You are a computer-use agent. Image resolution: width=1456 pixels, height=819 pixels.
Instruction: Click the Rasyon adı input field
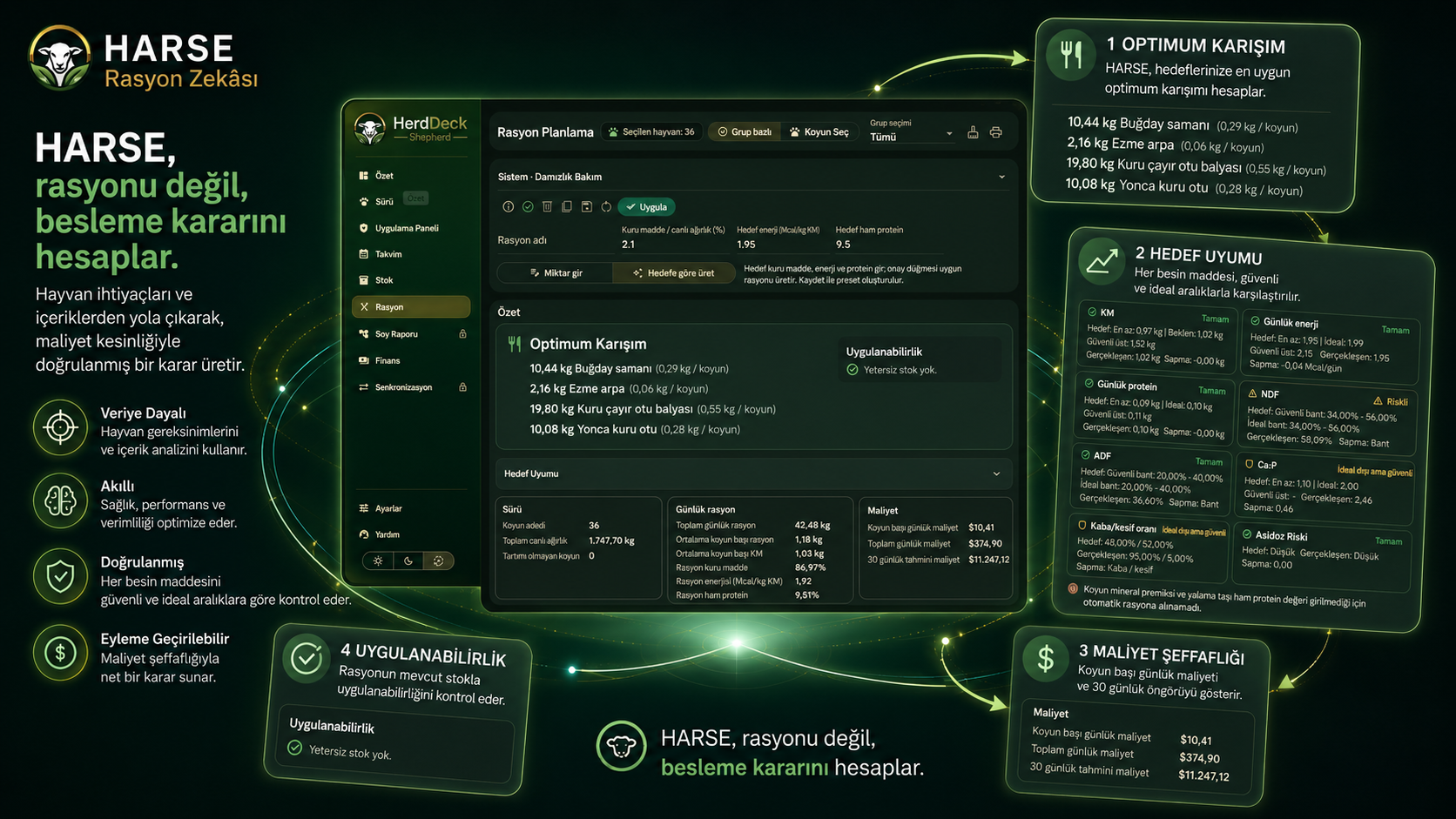553,240
